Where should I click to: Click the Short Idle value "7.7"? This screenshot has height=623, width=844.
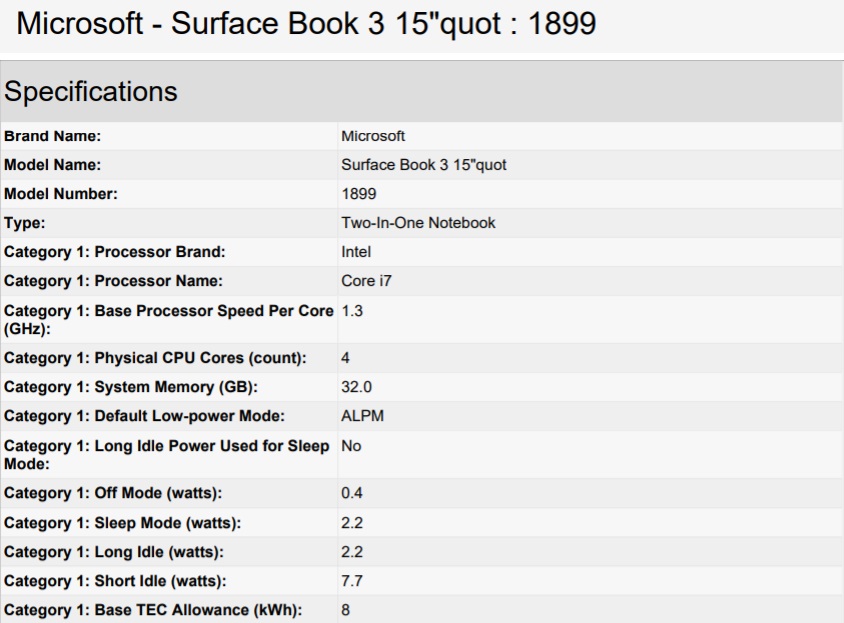pos(352,578)
